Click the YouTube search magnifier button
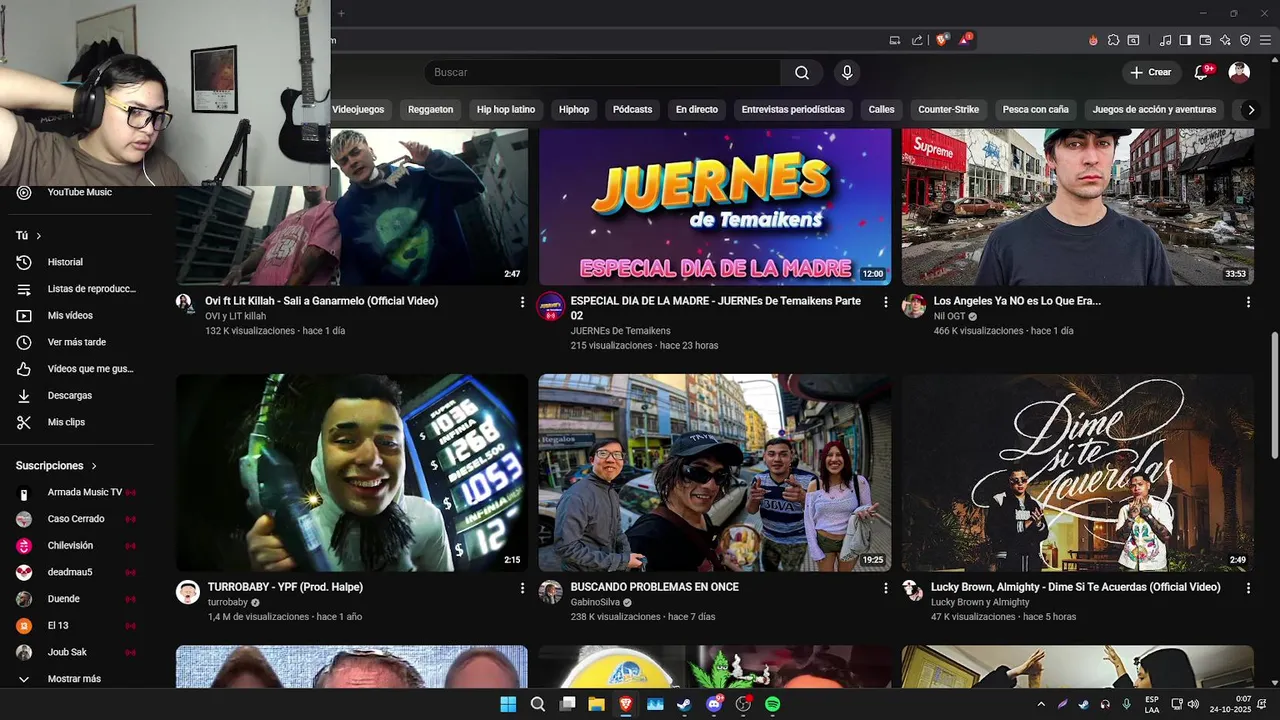The image size is (1280, 720). click(802, 72)
